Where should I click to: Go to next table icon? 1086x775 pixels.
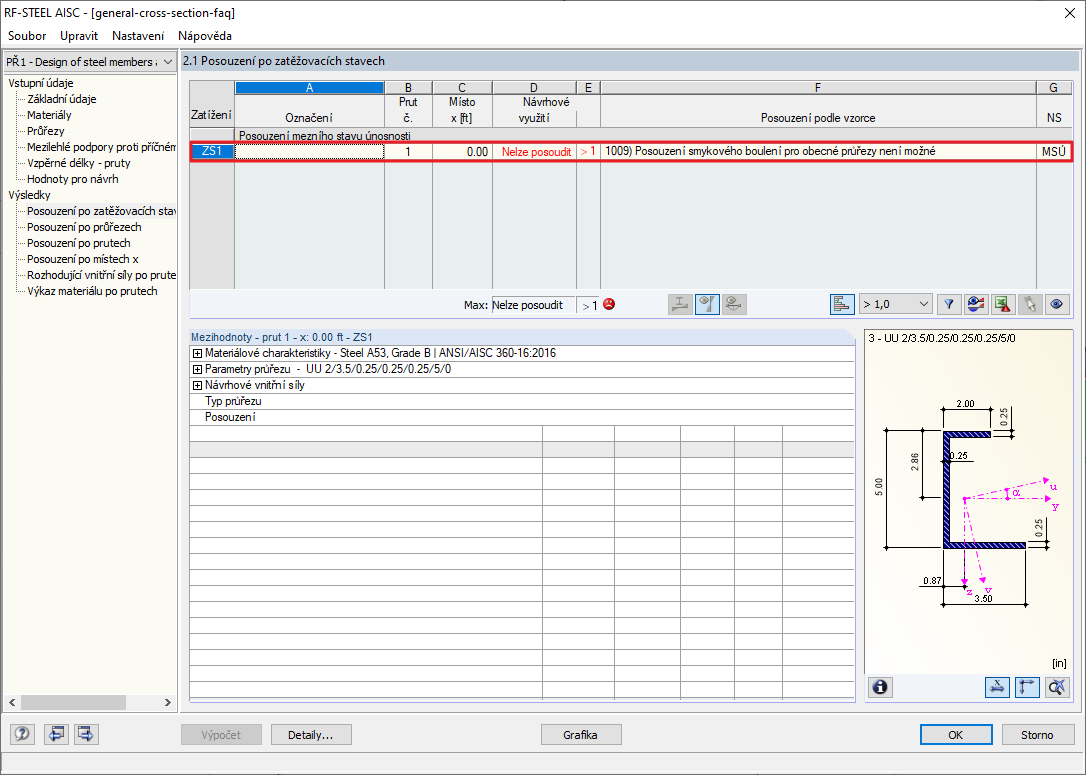pyautogui.click(x=86, y=733)
